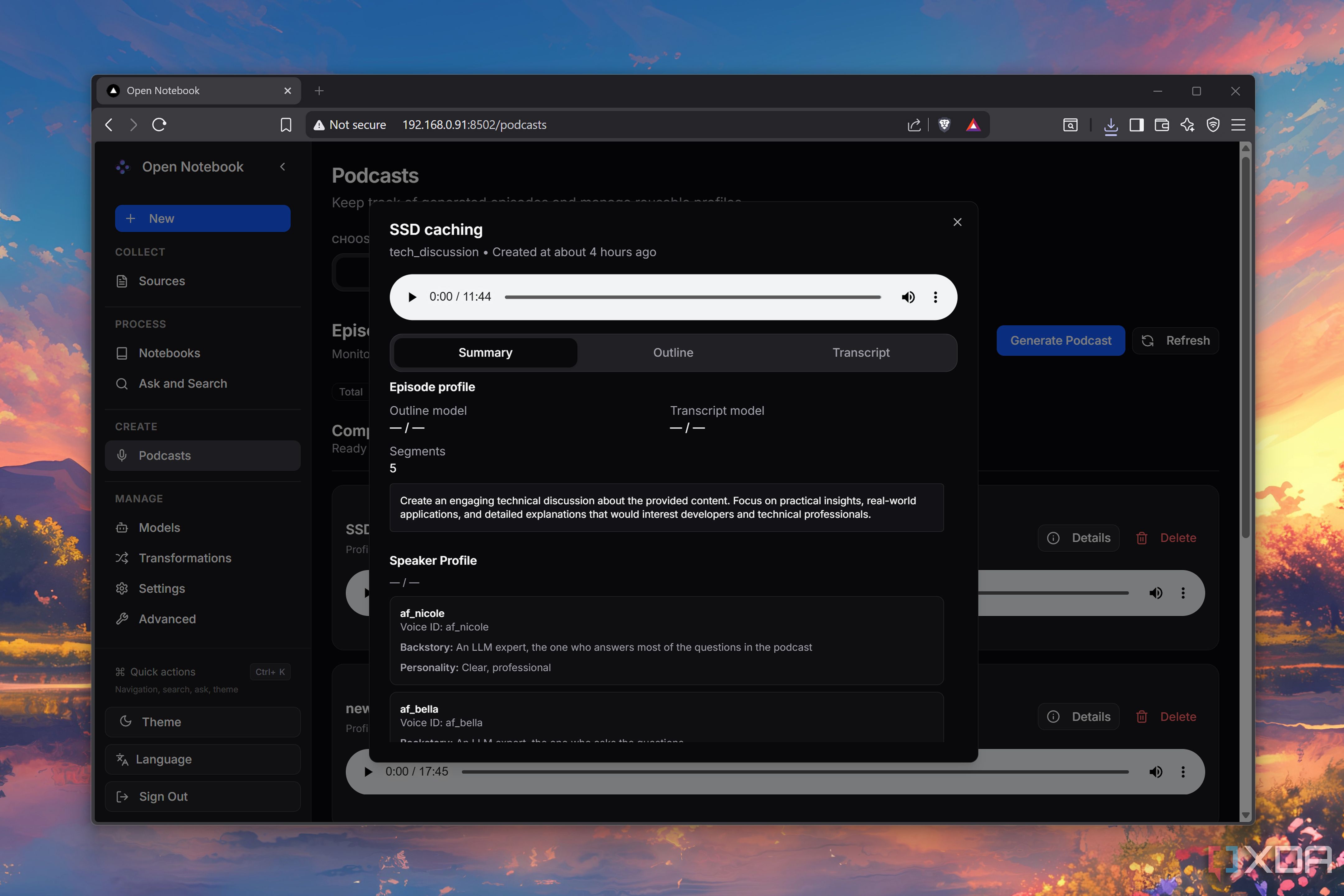The image size is (1344, 896).
Task: Click the New button in sidebar
Action: [x=203, y=218]
